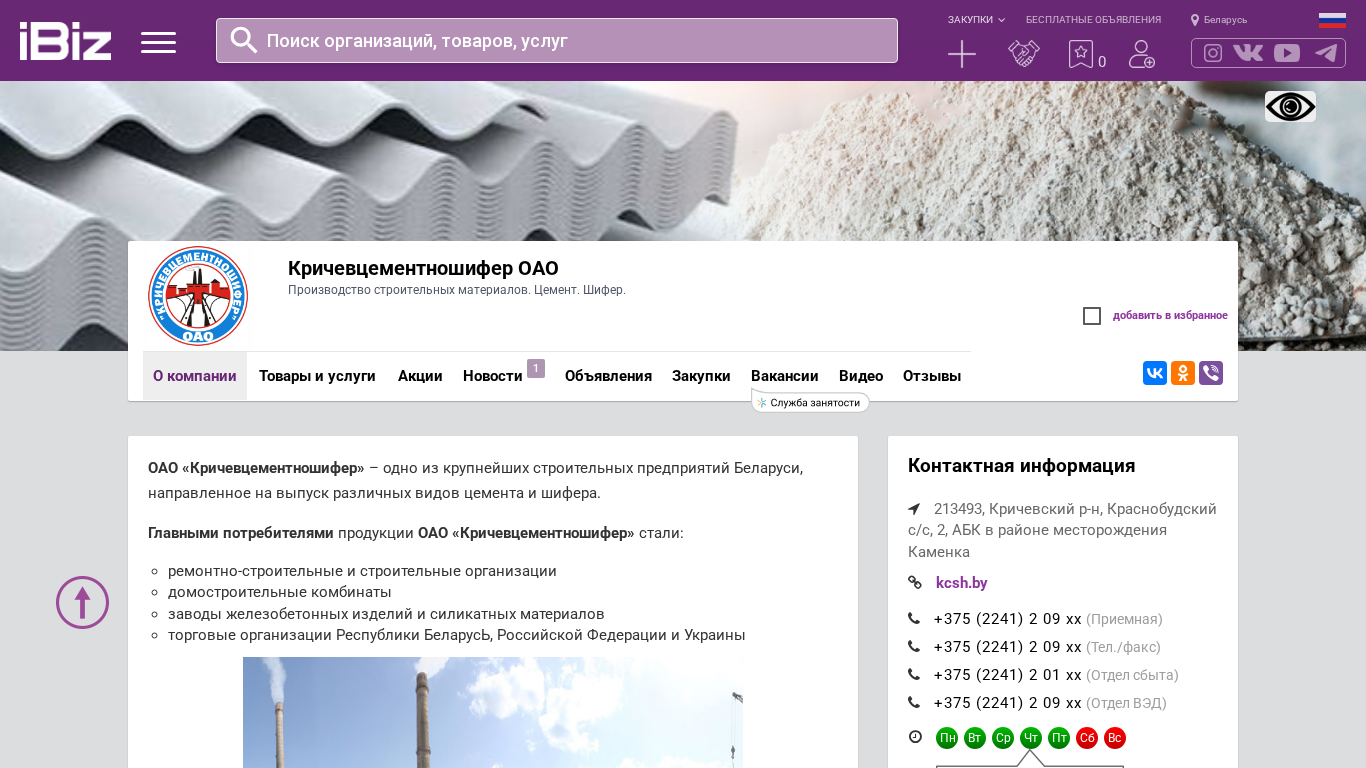Select the Вт day circle
1366x768 pixels.
click(975, 738)
